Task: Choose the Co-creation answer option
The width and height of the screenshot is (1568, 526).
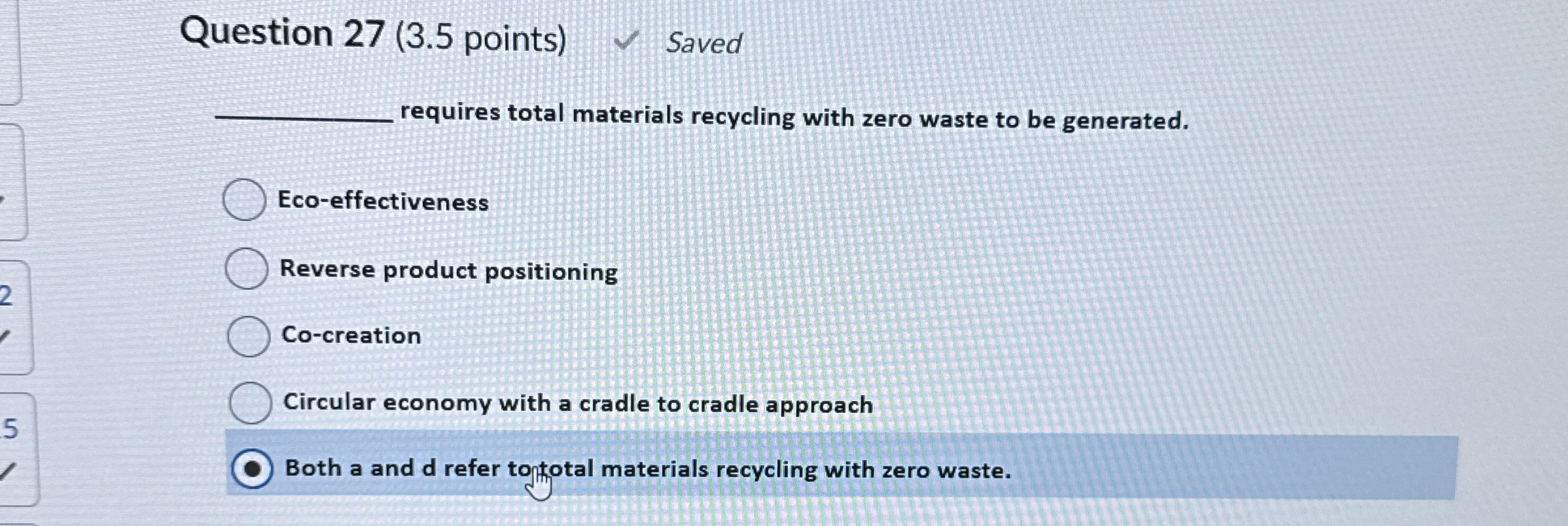Action: point(249,335)
